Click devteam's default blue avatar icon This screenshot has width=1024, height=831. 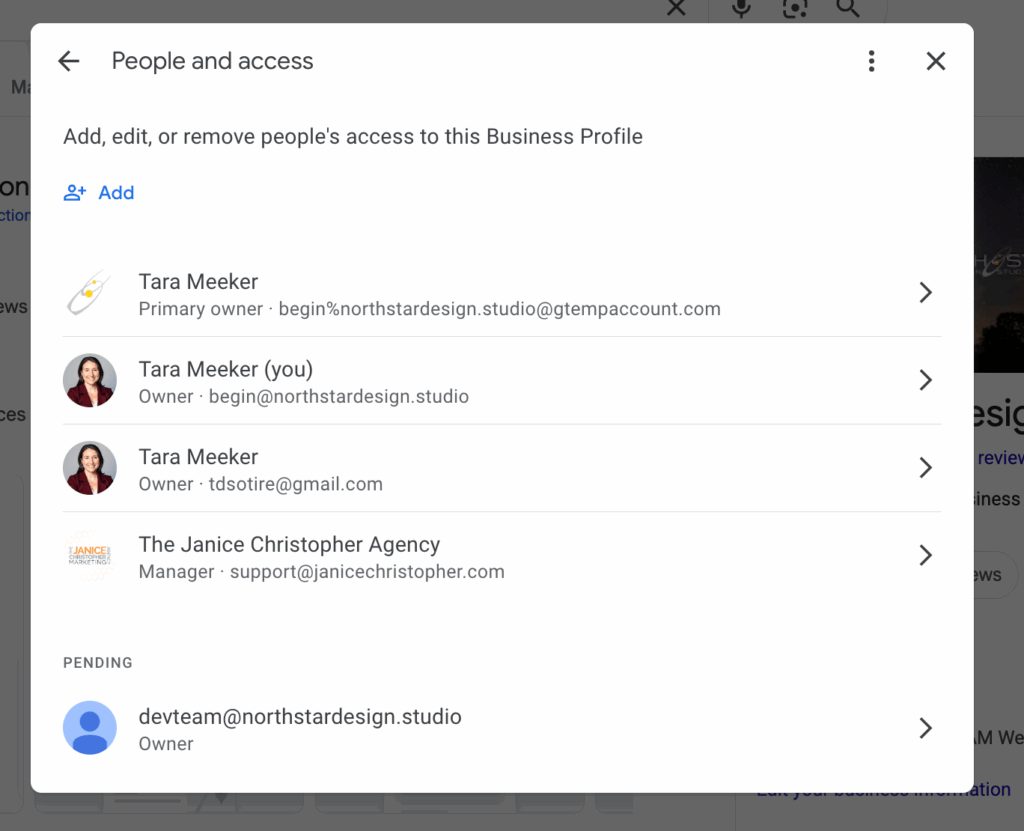click(90, 728)
